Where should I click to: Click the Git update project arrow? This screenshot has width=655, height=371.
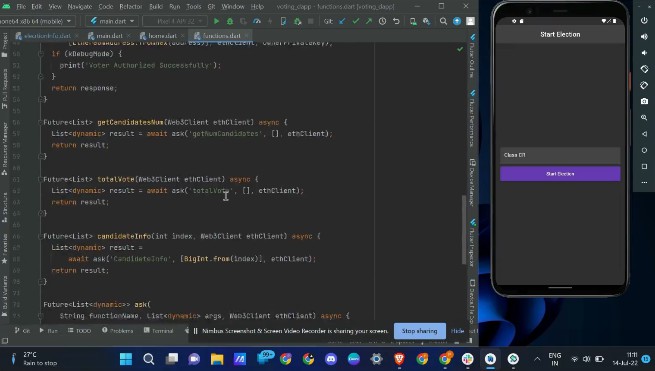[342, 21]
